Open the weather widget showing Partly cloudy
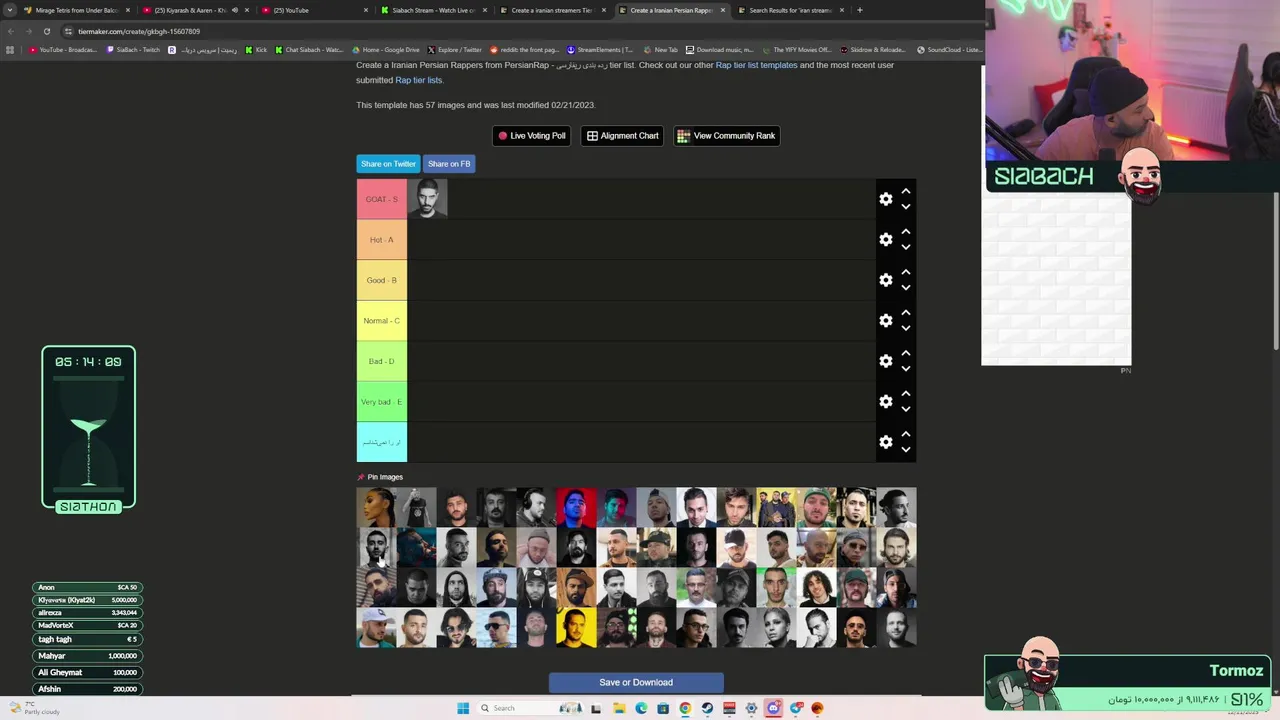 click(x=35, y=708)
